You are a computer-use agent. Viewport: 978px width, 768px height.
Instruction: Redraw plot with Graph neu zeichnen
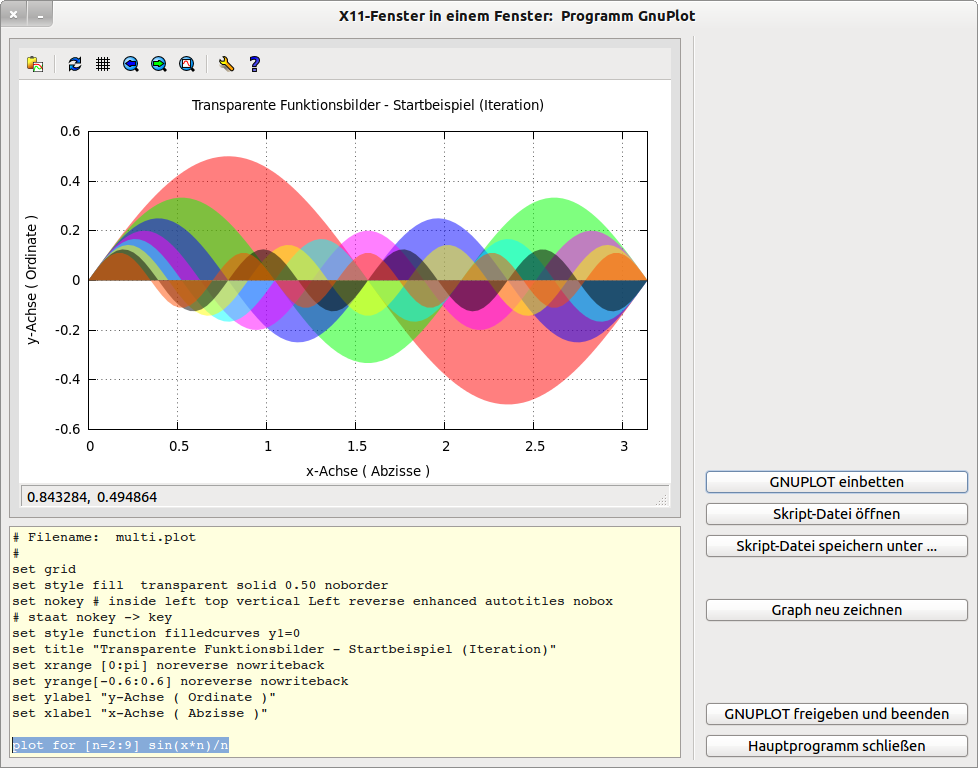point(836,610)
